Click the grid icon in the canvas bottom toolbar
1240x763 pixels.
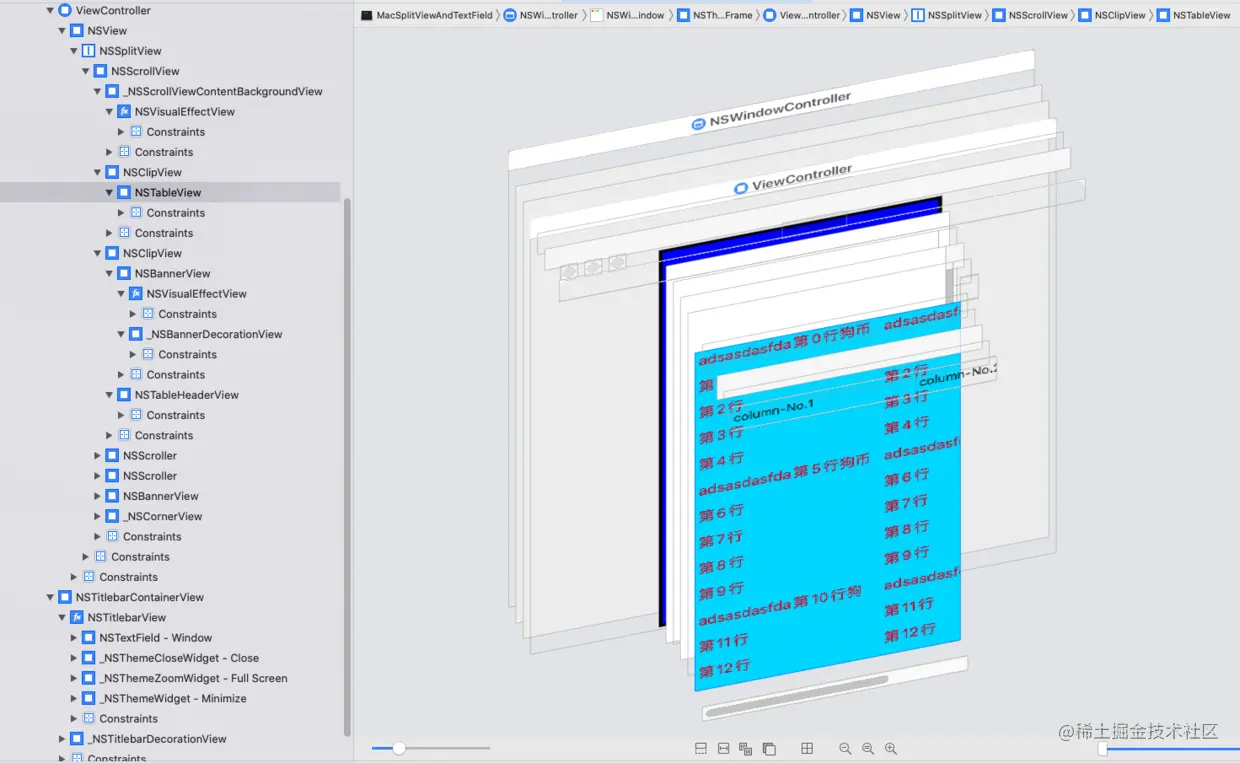coord(807,749)
